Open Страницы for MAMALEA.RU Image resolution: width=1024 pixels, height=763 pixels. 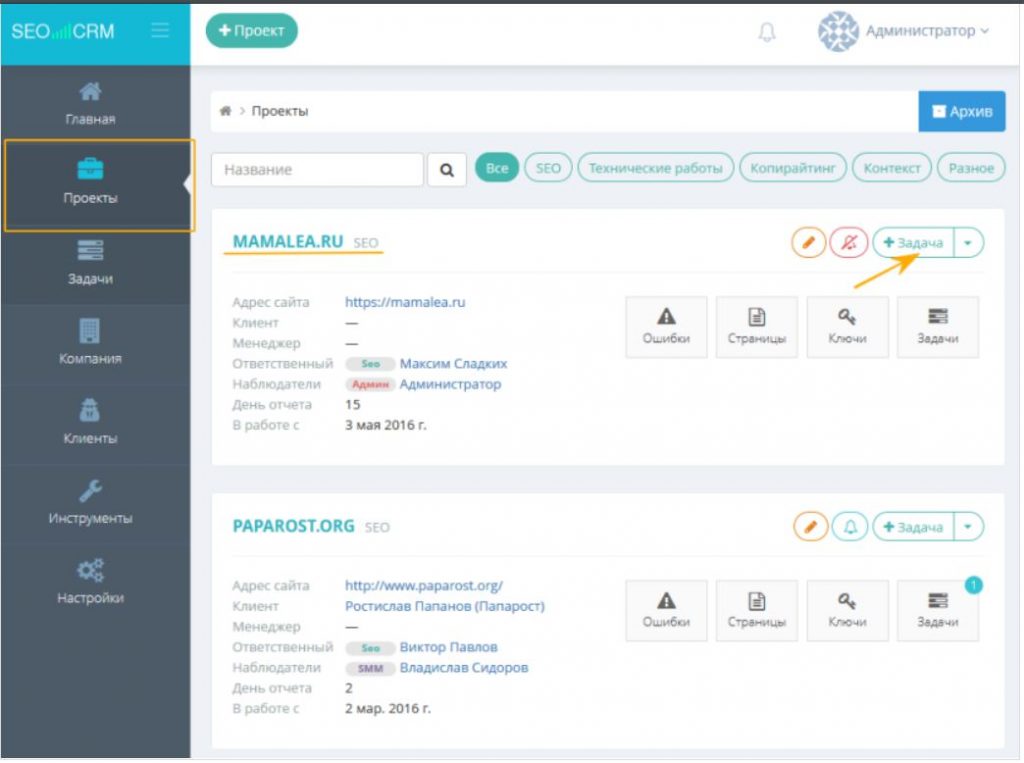tap(757, 327)
